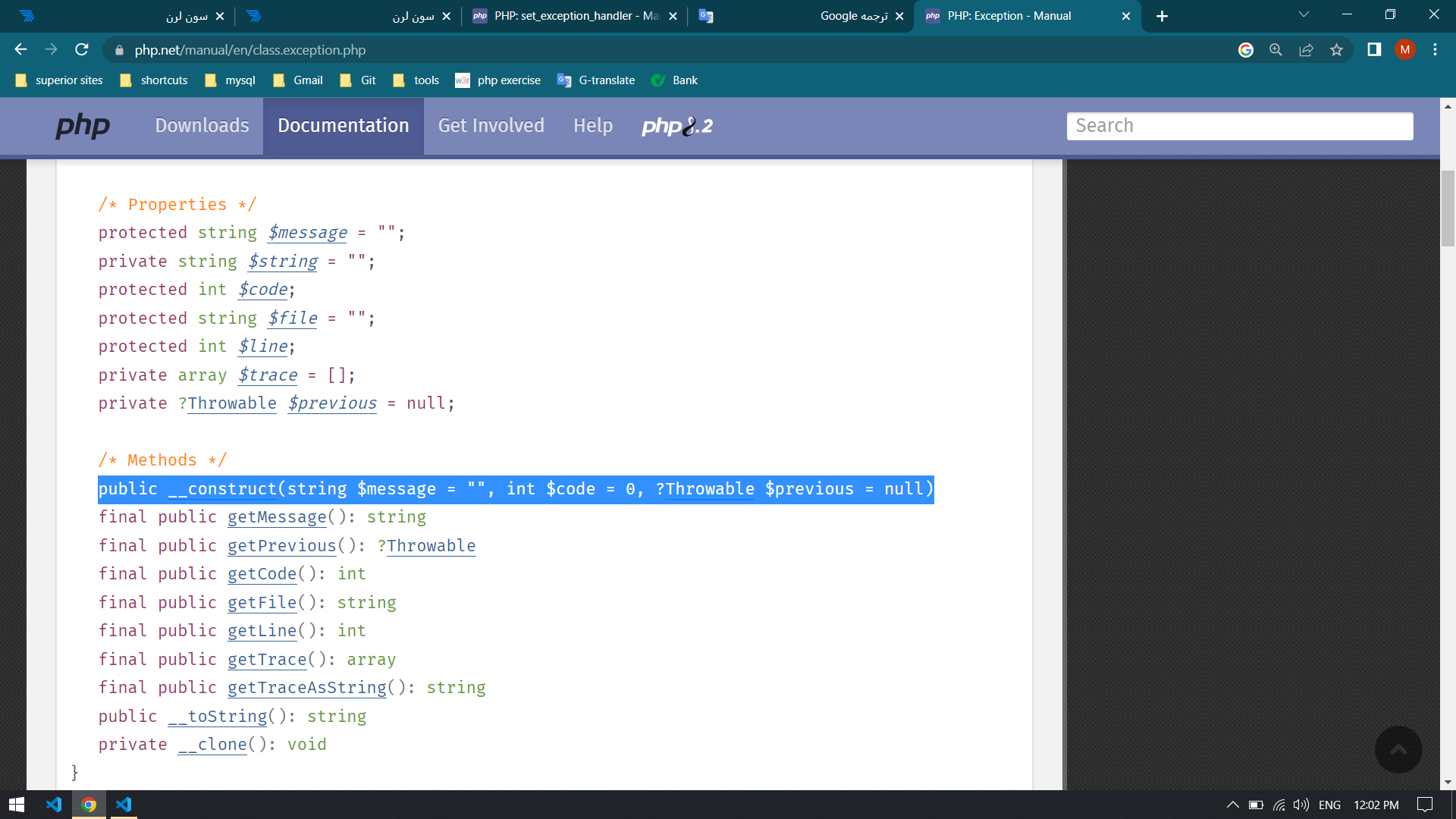1456x819 pixels.
Task: Expand the shortcuts bookmarks folder
Action: click(164, 80)
